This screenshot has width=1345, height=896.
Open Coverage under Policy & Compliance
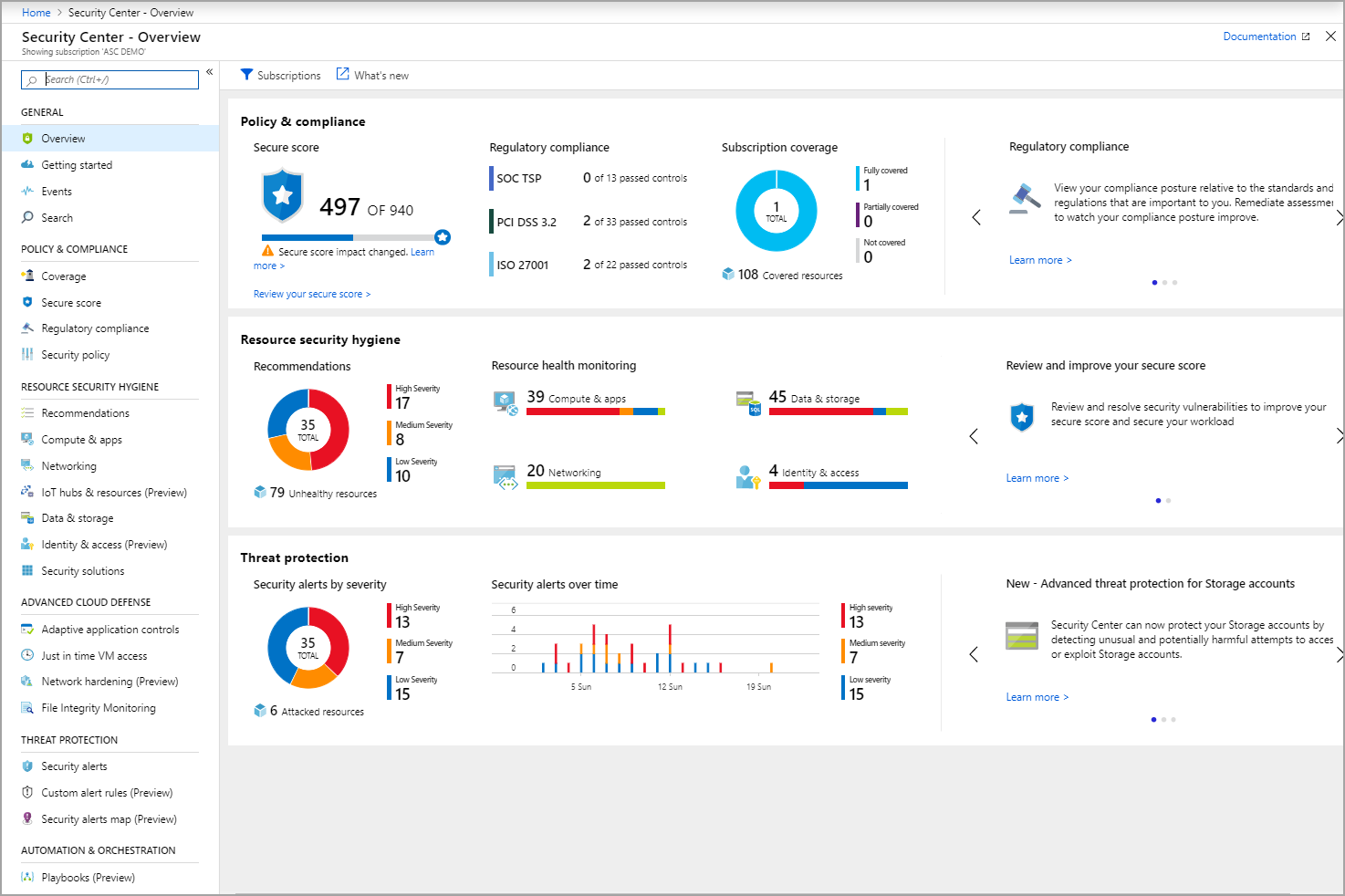[28, 276]
